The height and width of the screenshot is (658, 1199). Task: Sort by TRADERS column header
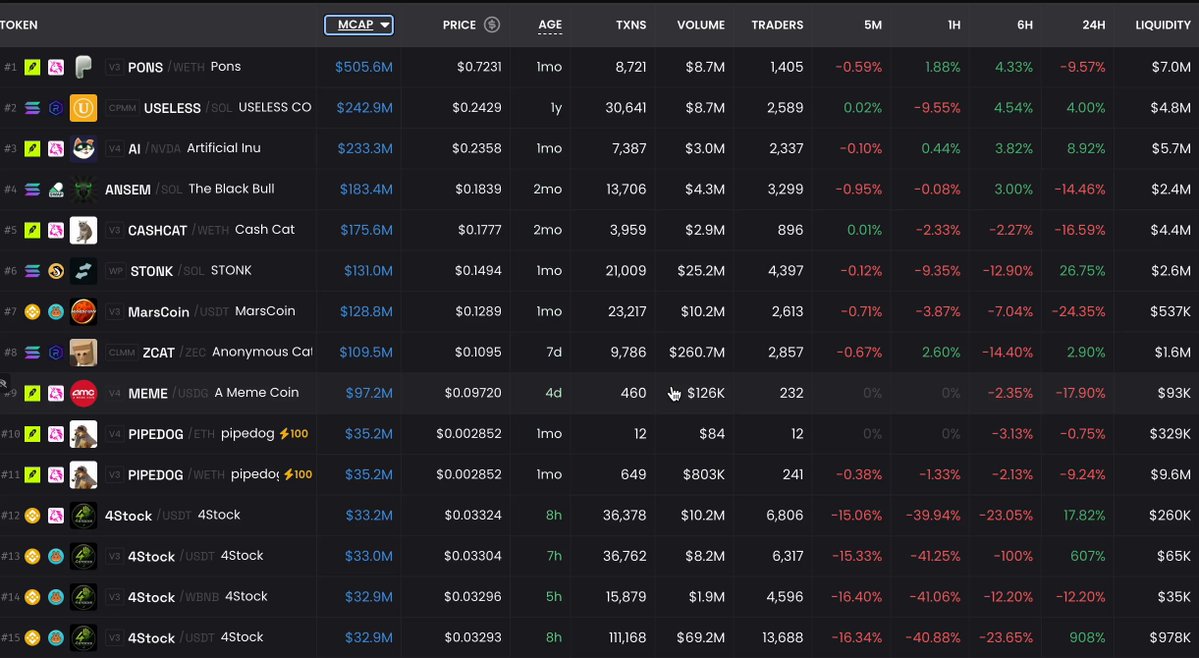pyautogui.click(x=777, y=25)
